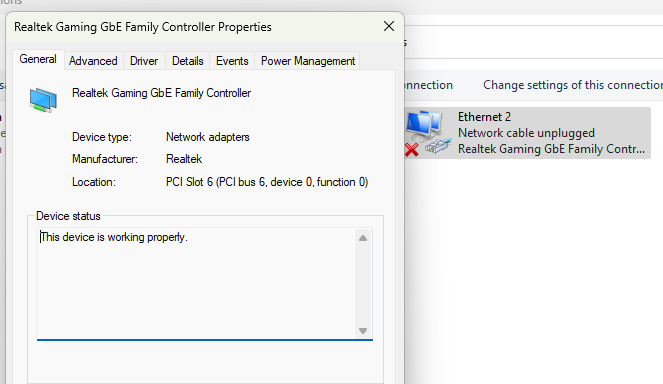
Task: Click the Realtek Gaming GbE Family Controller heading
Action: [x=162, y=93]
